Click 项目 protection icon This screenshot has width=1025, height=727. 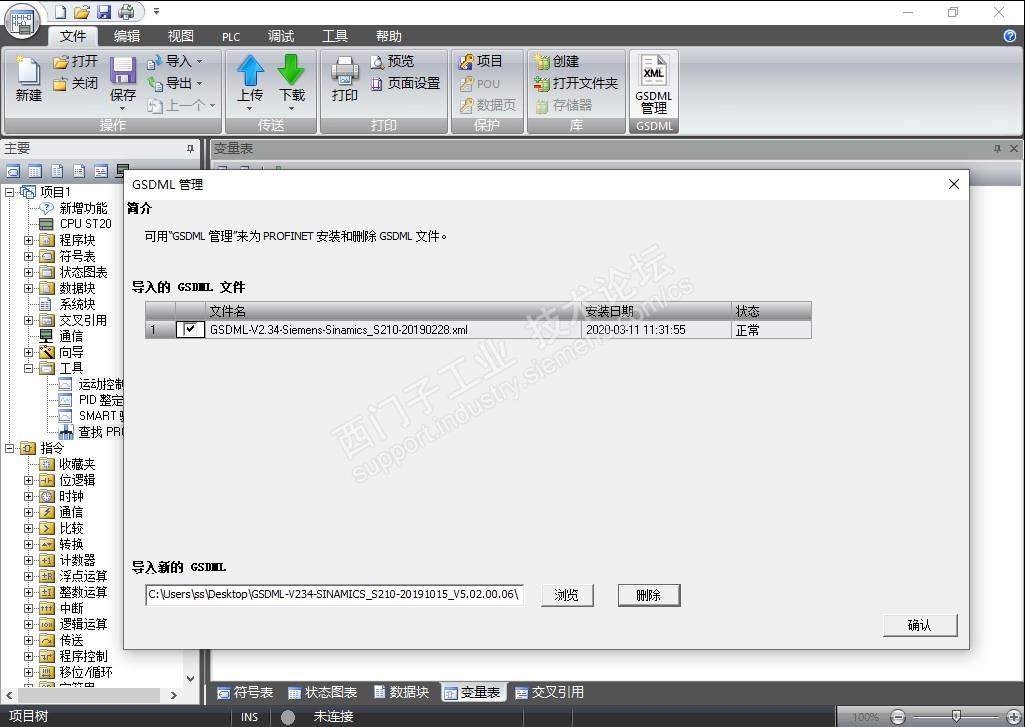click(x=466, y=62)
